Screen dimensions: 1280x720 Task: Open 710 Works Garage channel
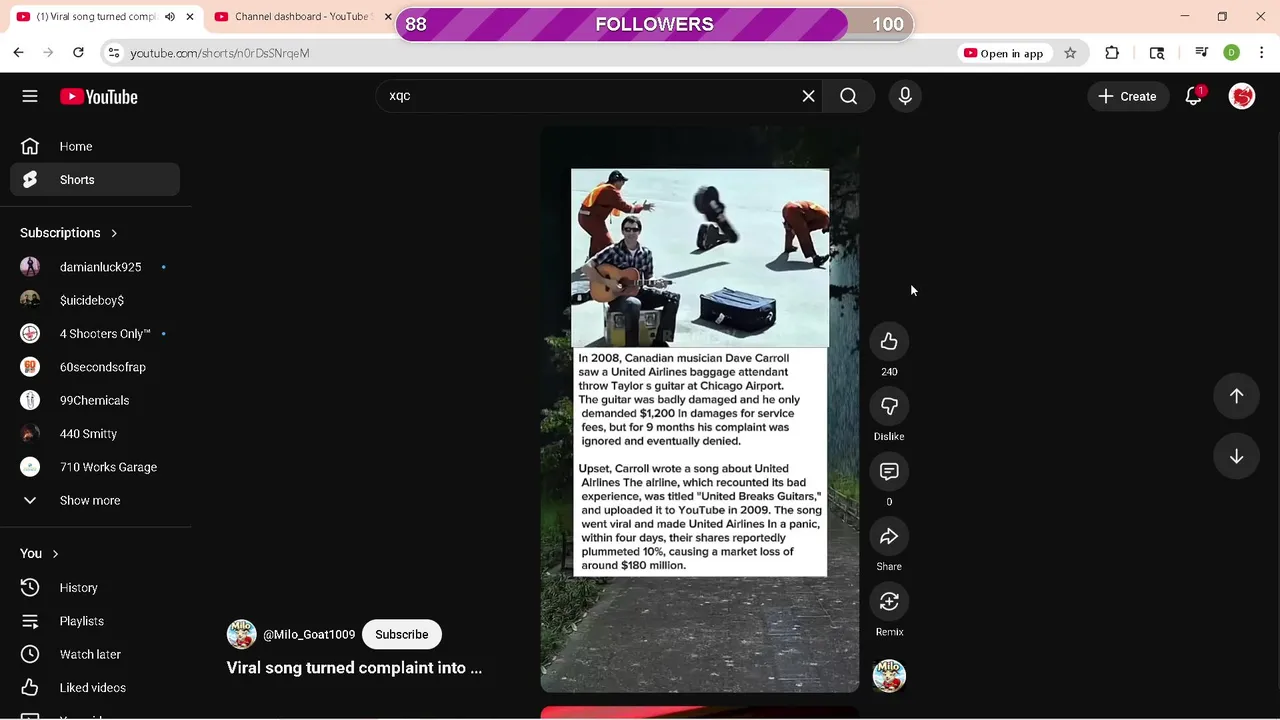tap(95, 467)
